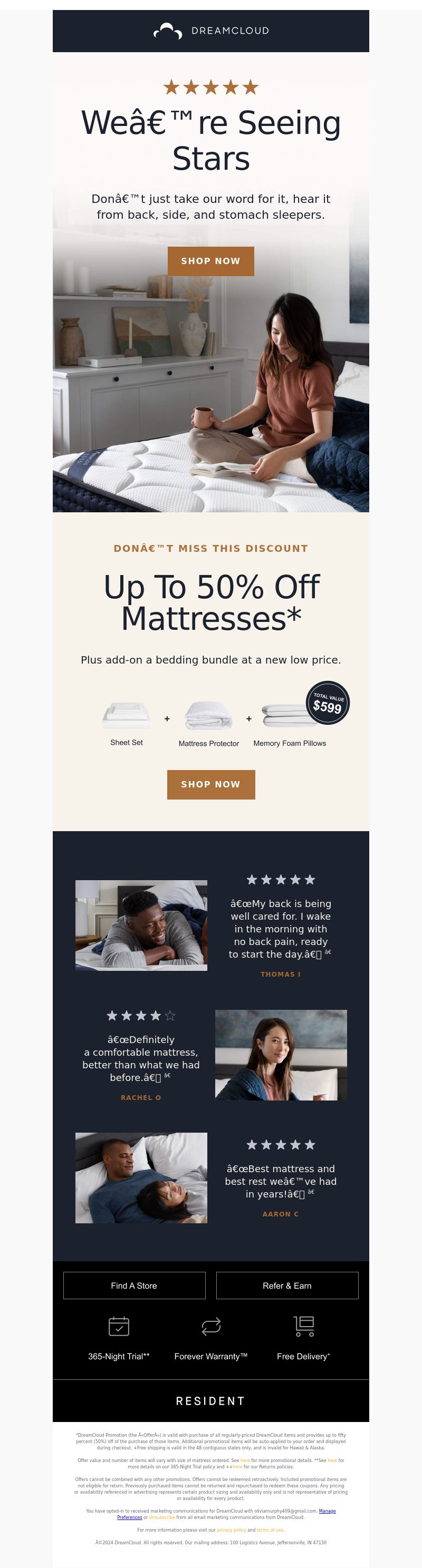Click the Sheet Set product image

click(127, 715)
